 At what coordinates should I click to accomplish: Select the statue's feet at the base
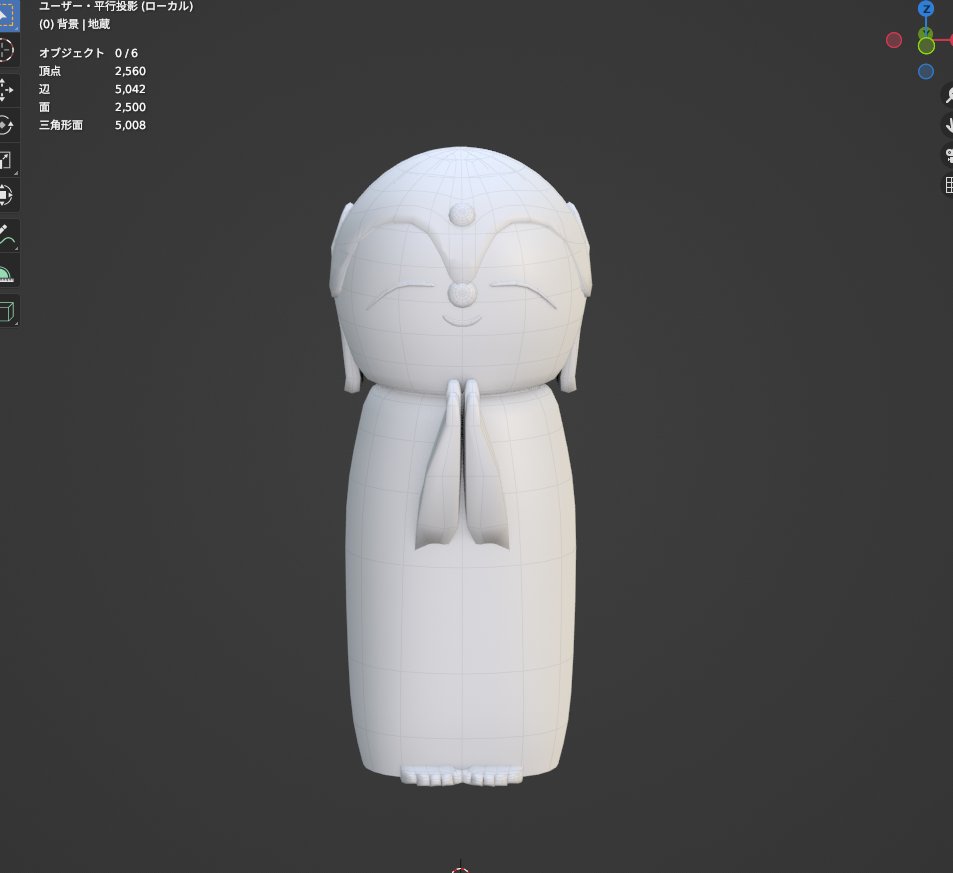(x=461, y=776)
